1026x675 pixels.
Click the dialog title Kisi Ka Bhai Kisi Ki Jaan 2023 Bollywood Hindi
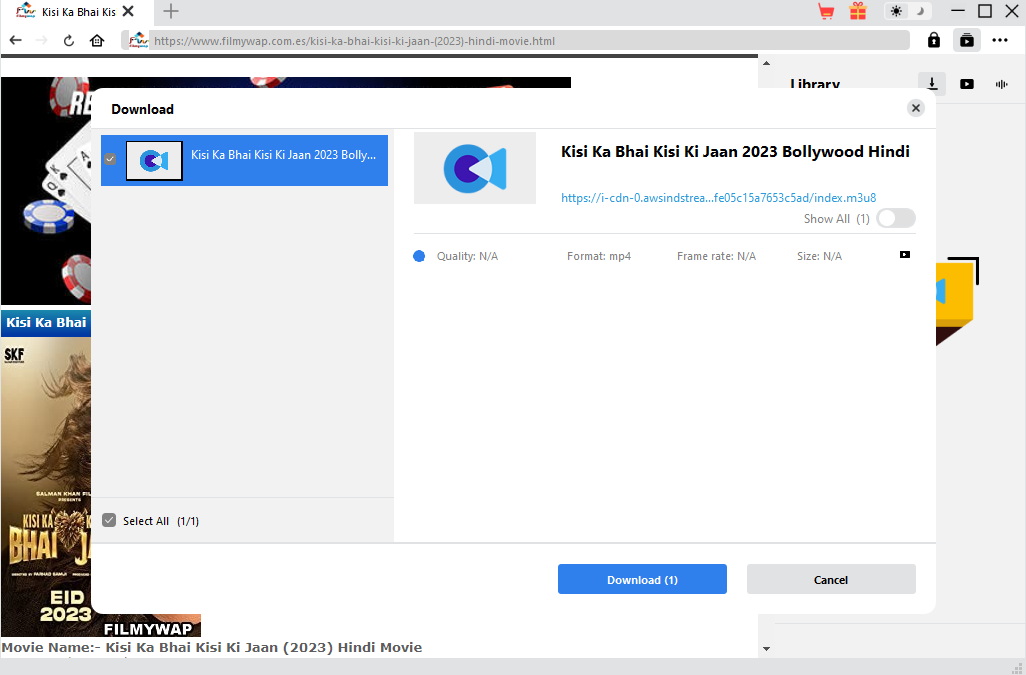(735, 152)
